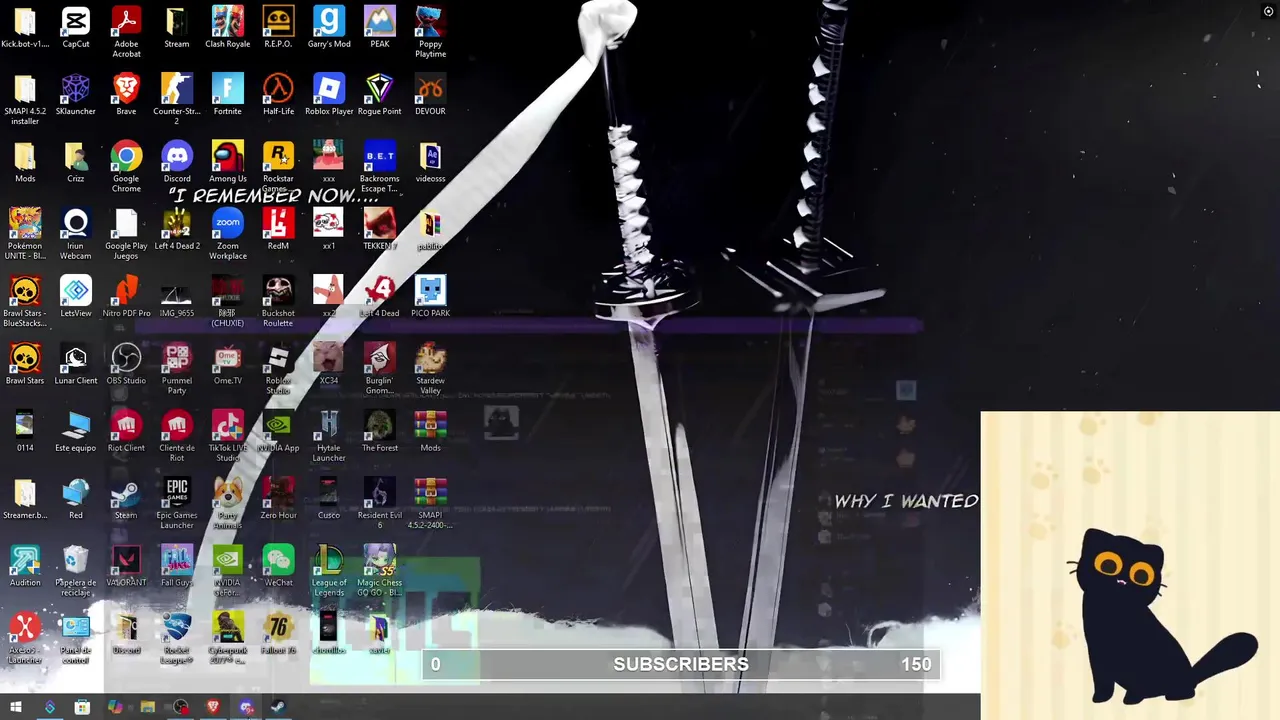The width and height of the screenshot is (1280, 720).
Task: Launch OBS Studio from the desktop
Action: coord(126,363)
